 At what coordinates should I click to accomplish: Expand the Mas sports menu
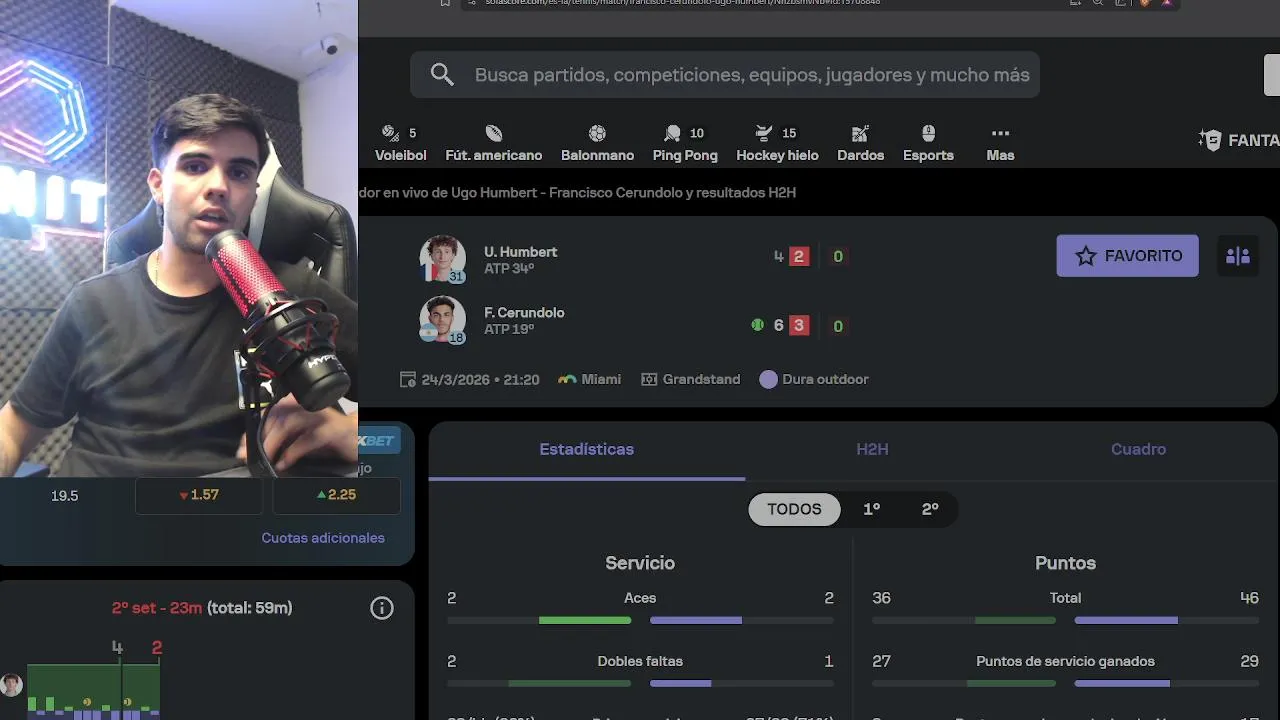click(1000, 144)
